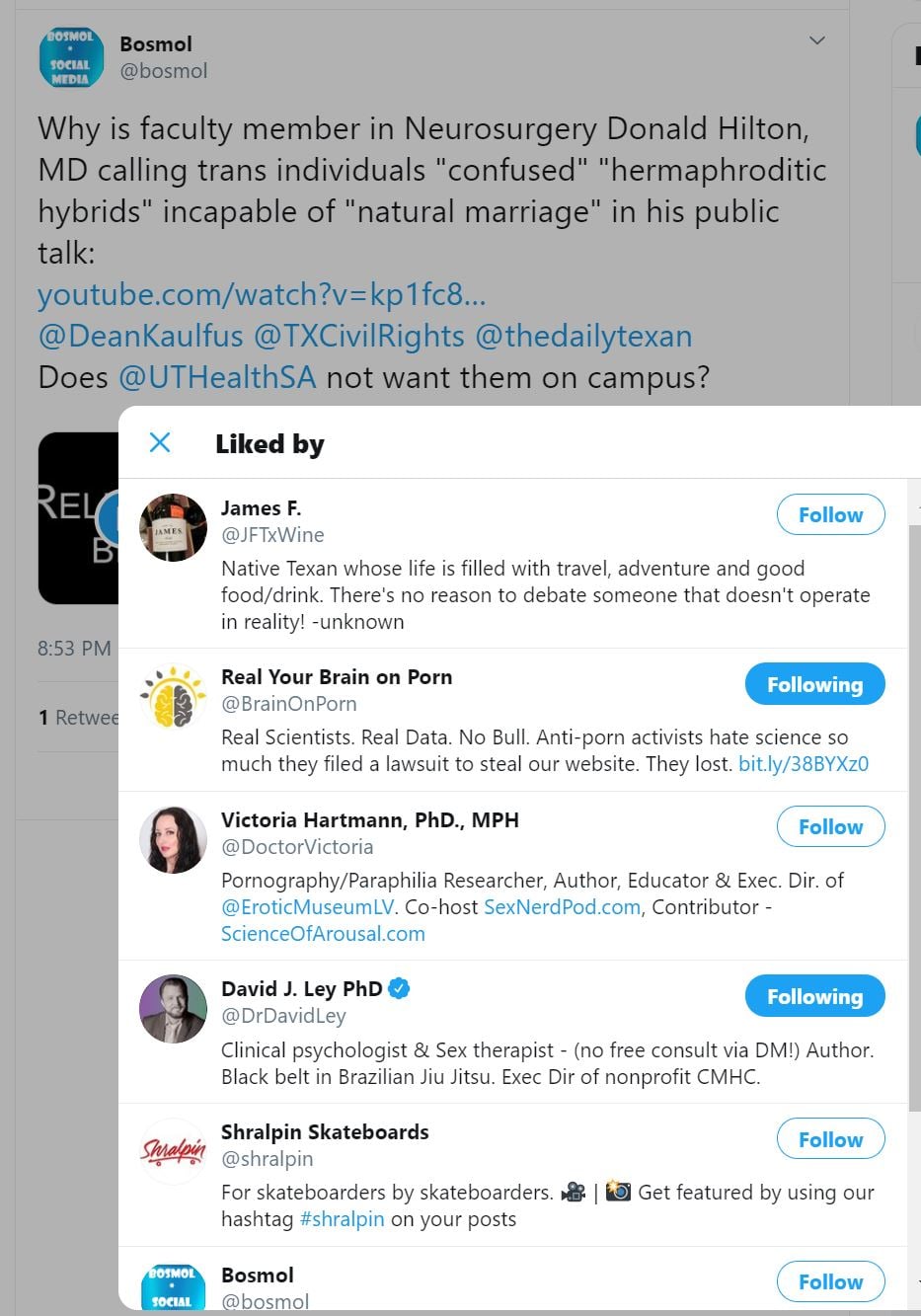The height and width of the screenshot is (1316, 921).
Task: Click David J. Ley's profile photo
Action: pyautogui.click(x=173, y=1008)
